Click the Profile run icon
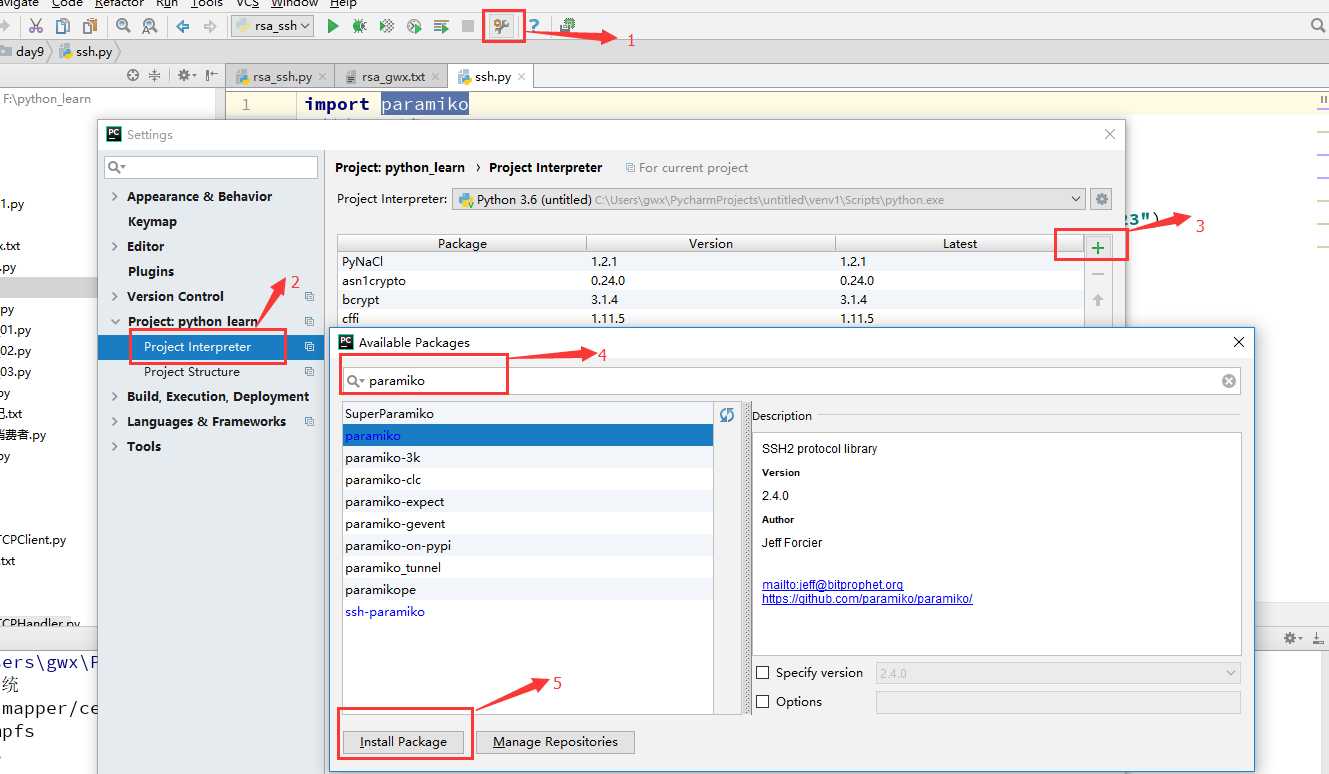 point(414,26)
